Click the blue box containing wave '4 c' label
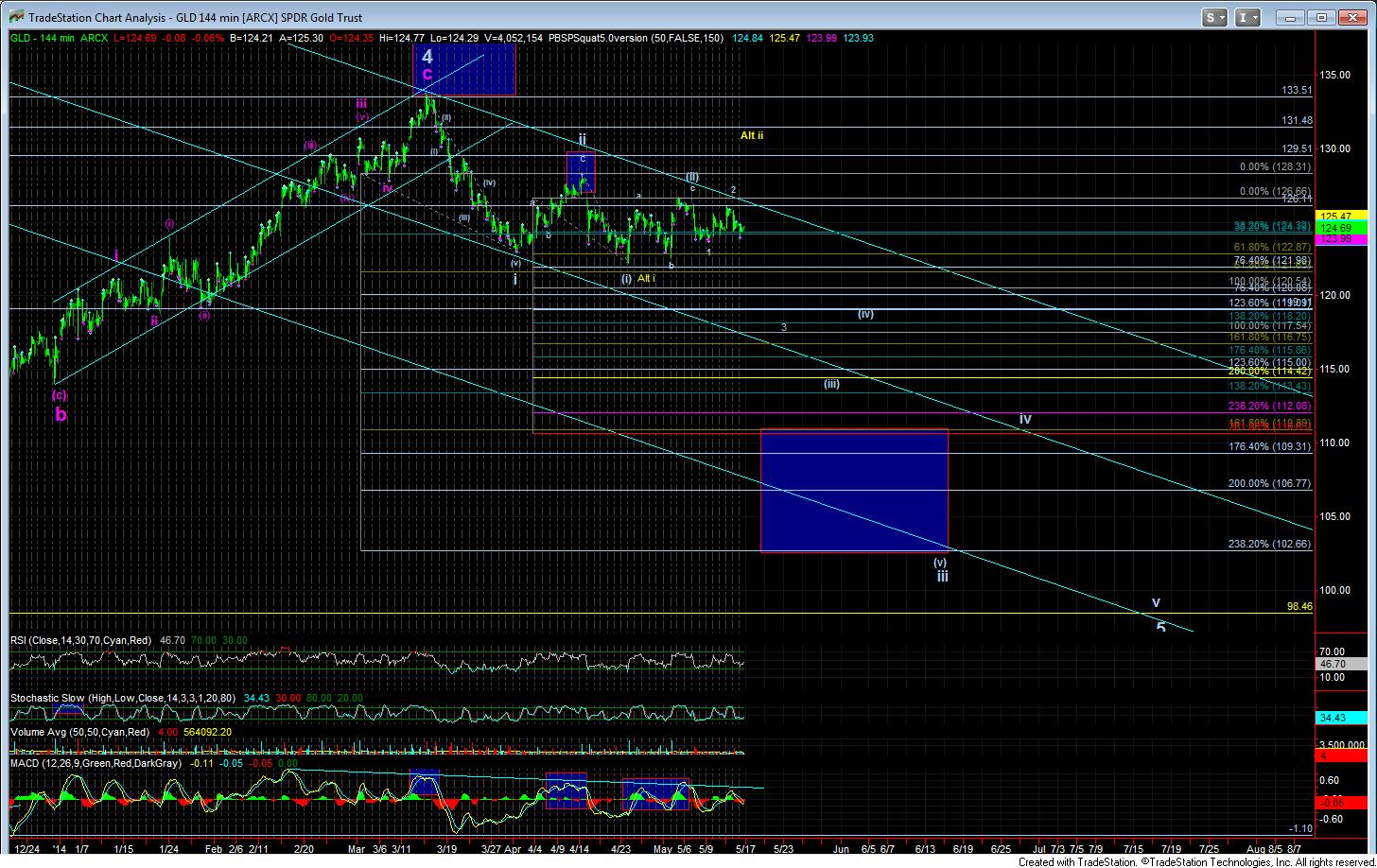Screen dimensions: 1377x868 pos(464,68)
